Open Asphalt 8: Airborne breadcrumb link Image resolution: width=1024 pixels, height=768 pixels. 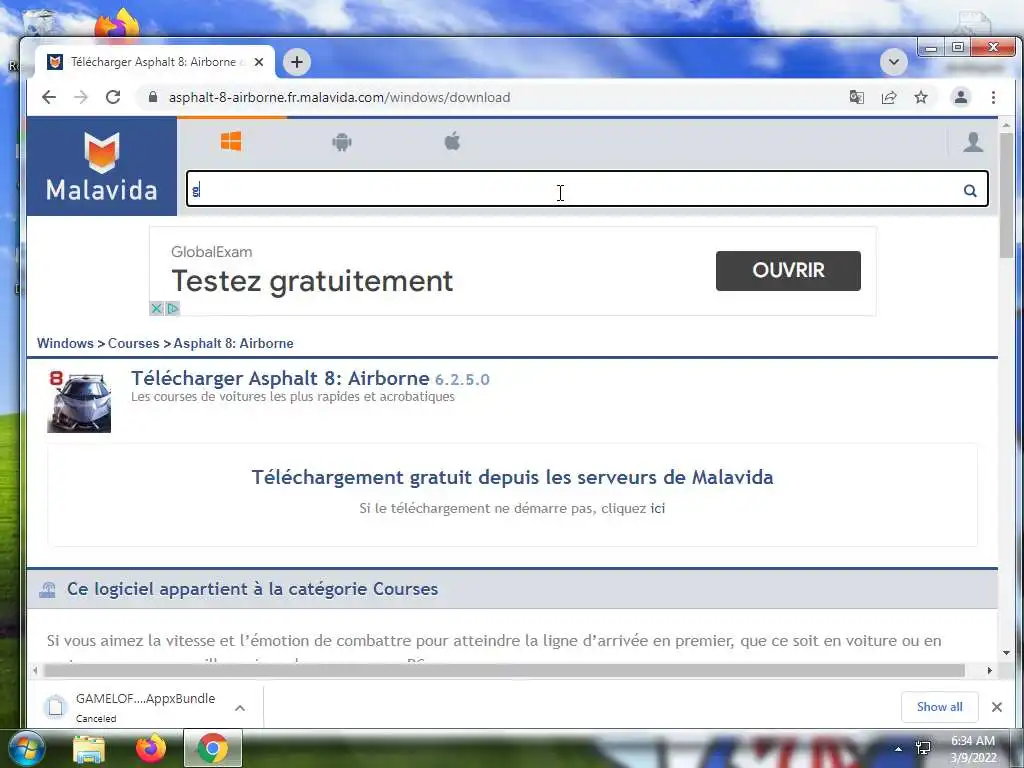click(233, 344)
